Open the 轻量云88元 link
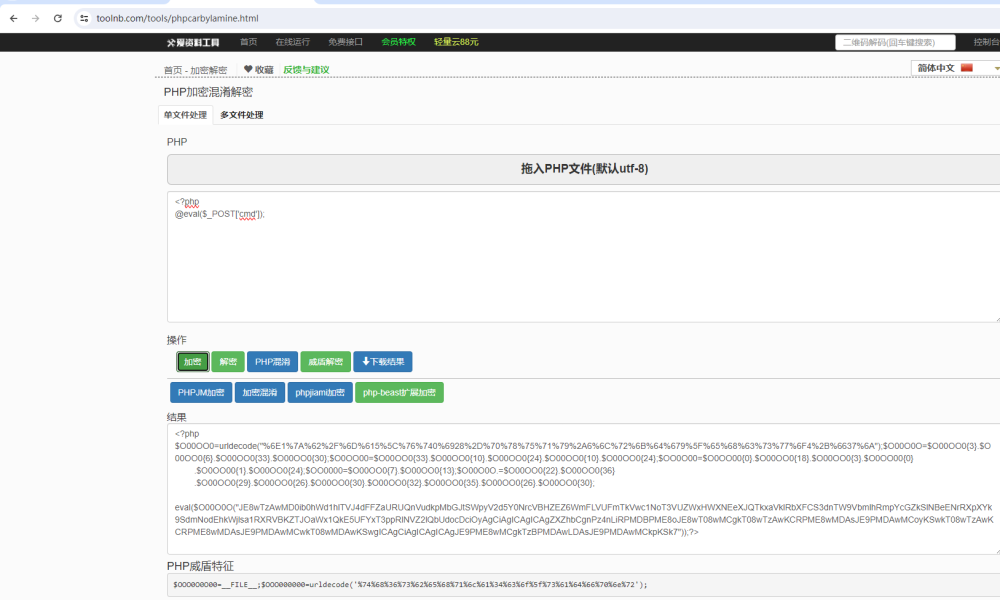 pyautogui.click(x=456, y=42)
